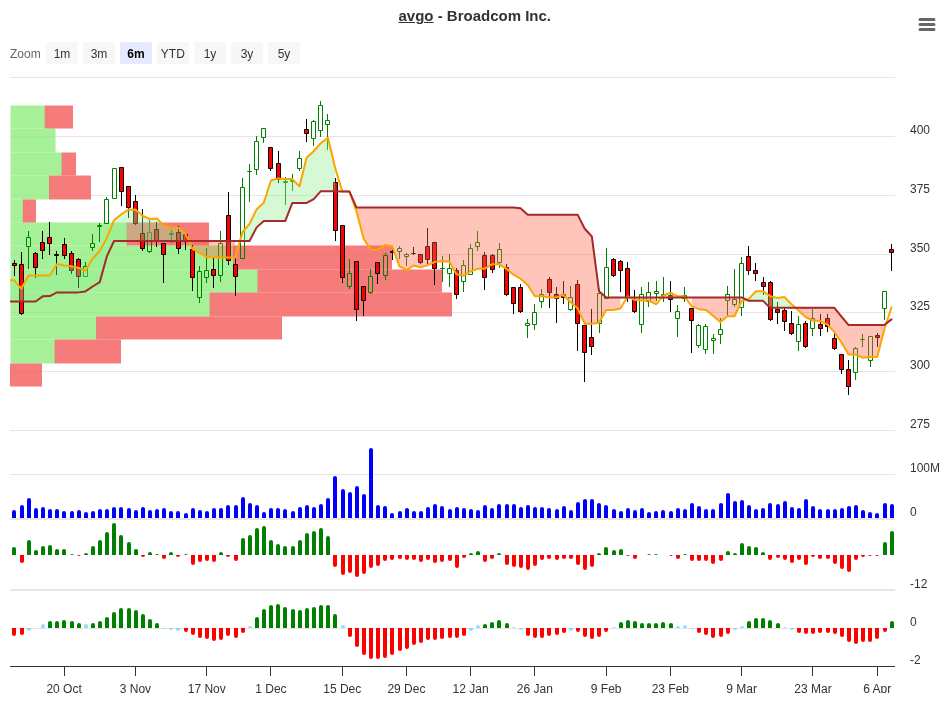Click the 20 Oct date axis label
Image resolution: width=950 pixels, height=720 pixels.
coord(64,688)
